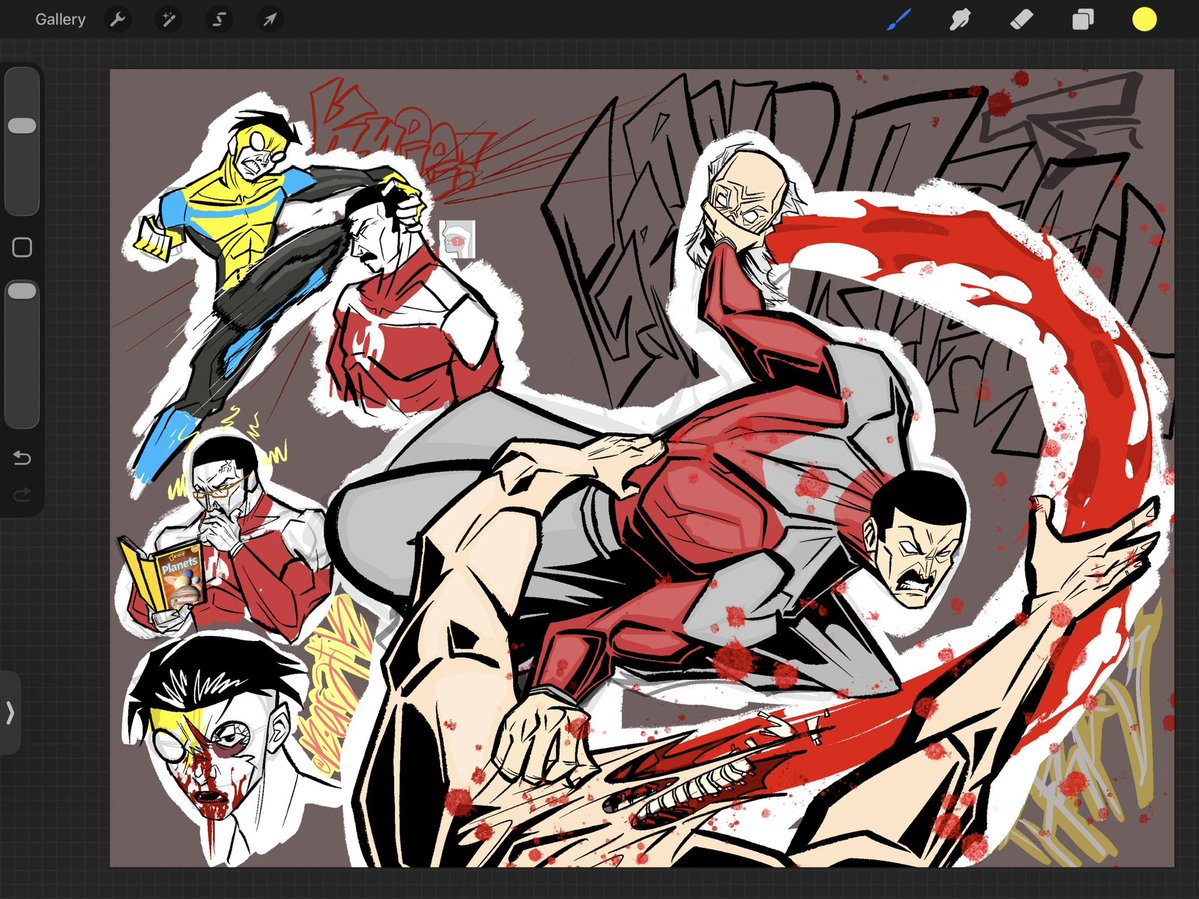Return to the Gallery
The height and width of the screenshot is (899, 1199).
(x=60, y=19)
